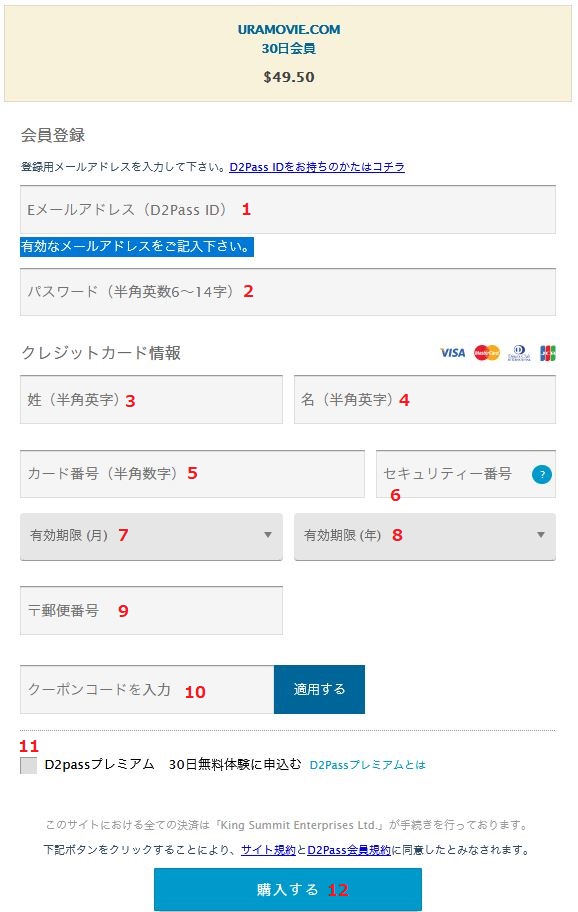Click the クーポンコードを入力 coupon field

point(147,689)
